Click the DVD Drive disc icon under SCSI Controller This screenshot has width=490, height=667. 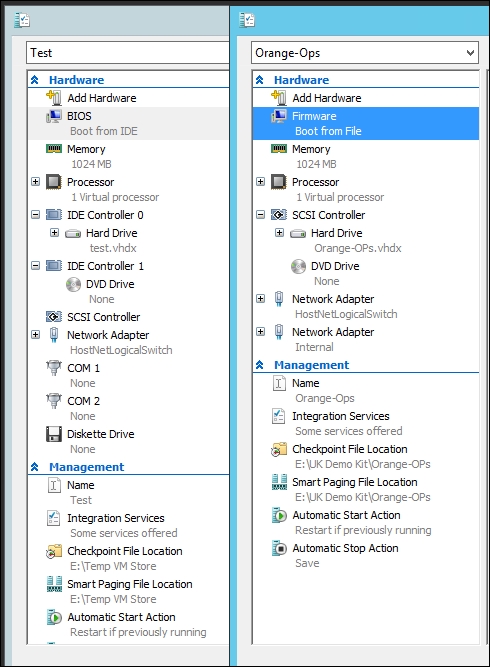click(x=298, y=266)
